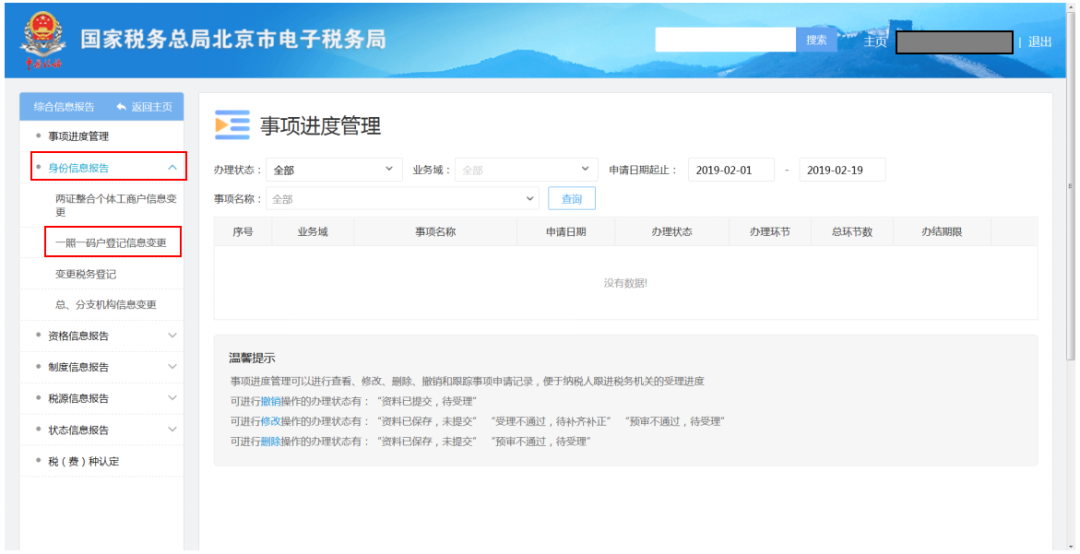Viewport: 1080px width, 554px height.
Task: Click the 办理环节 column header
Action: (x=770, y=232)
